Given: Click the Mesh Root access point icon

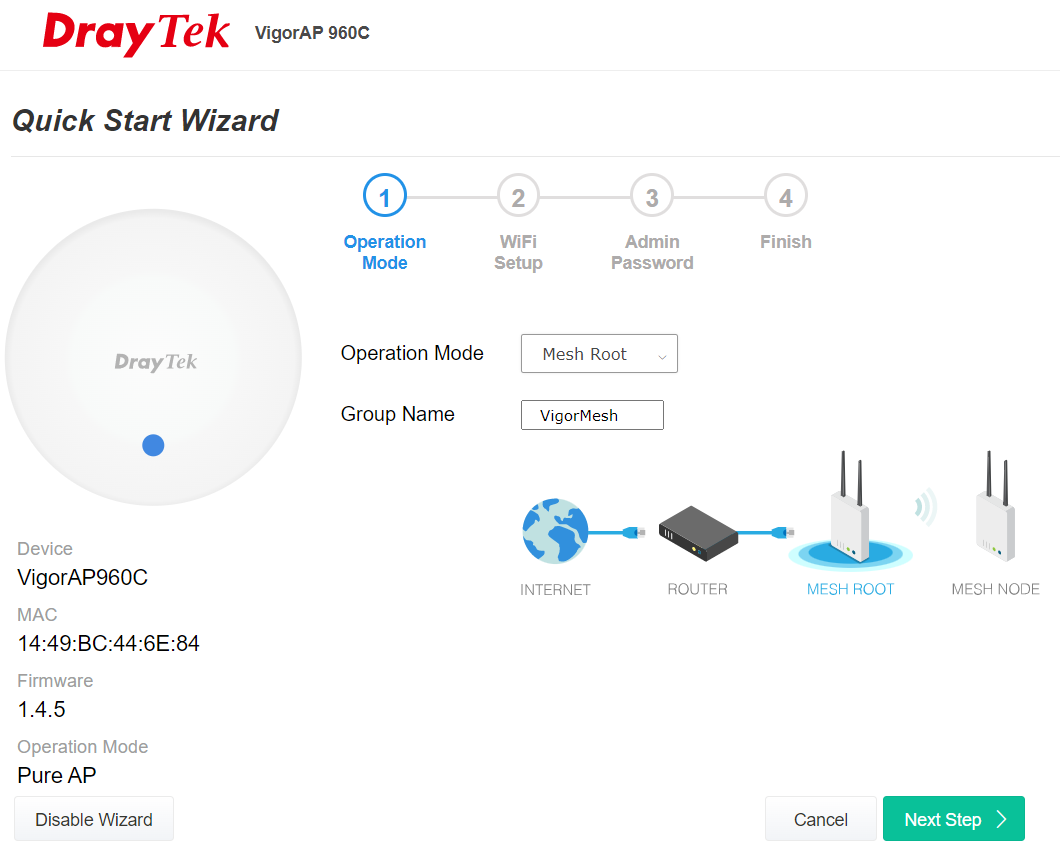Looking at the screenshot, I should tap(850, 508).
